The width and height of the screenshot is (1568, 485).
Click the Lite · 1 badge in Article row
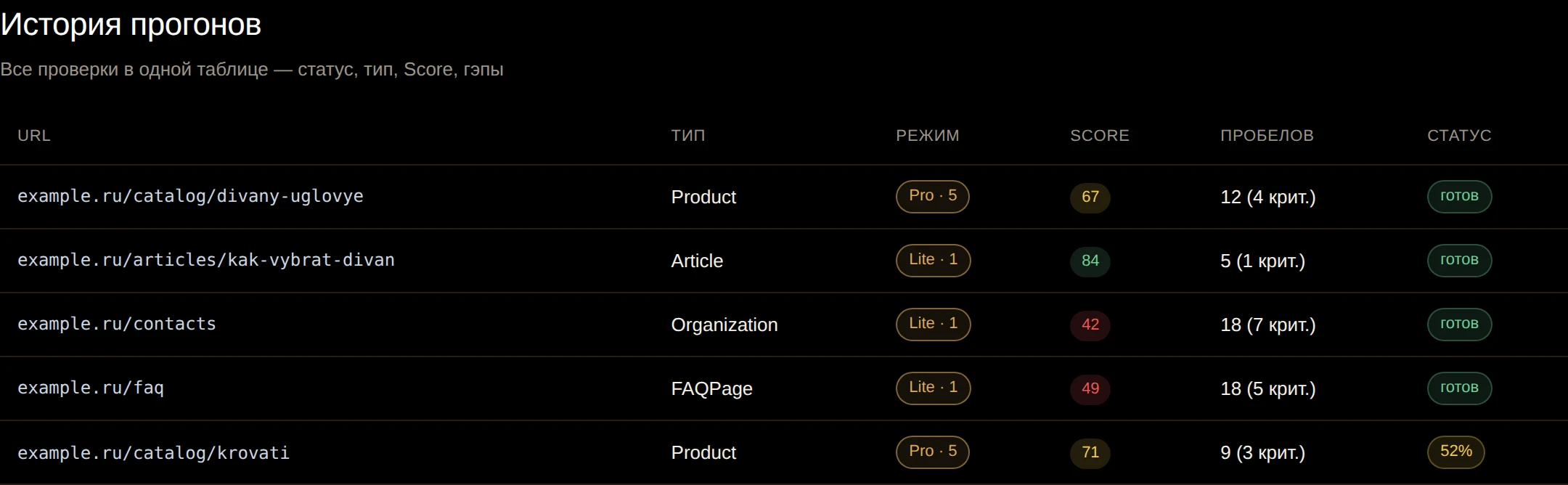934,260
